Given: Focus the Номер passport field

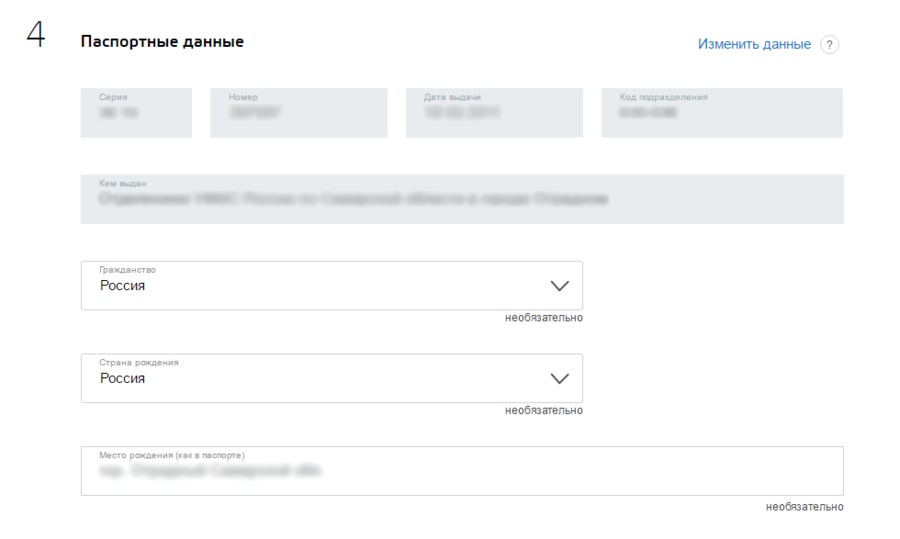Looking at the screenshot, I should tap(299, 113).
